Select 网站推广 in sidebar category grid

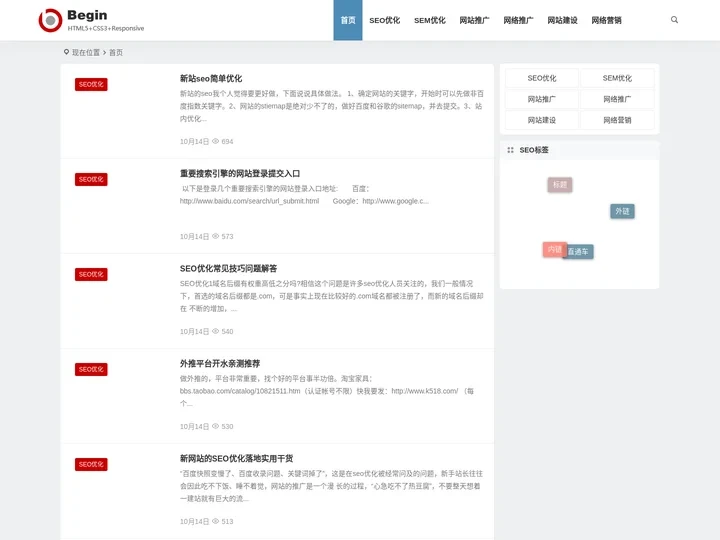click(542, 99)
